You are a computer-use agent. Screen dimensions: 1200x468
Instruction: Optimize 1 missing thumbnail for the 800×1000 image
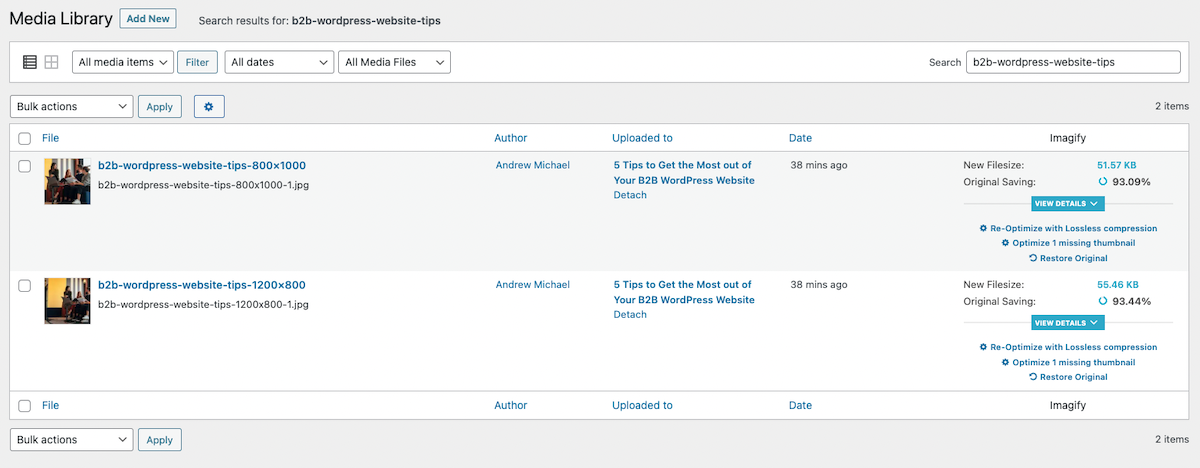(x=1068, y=243)
